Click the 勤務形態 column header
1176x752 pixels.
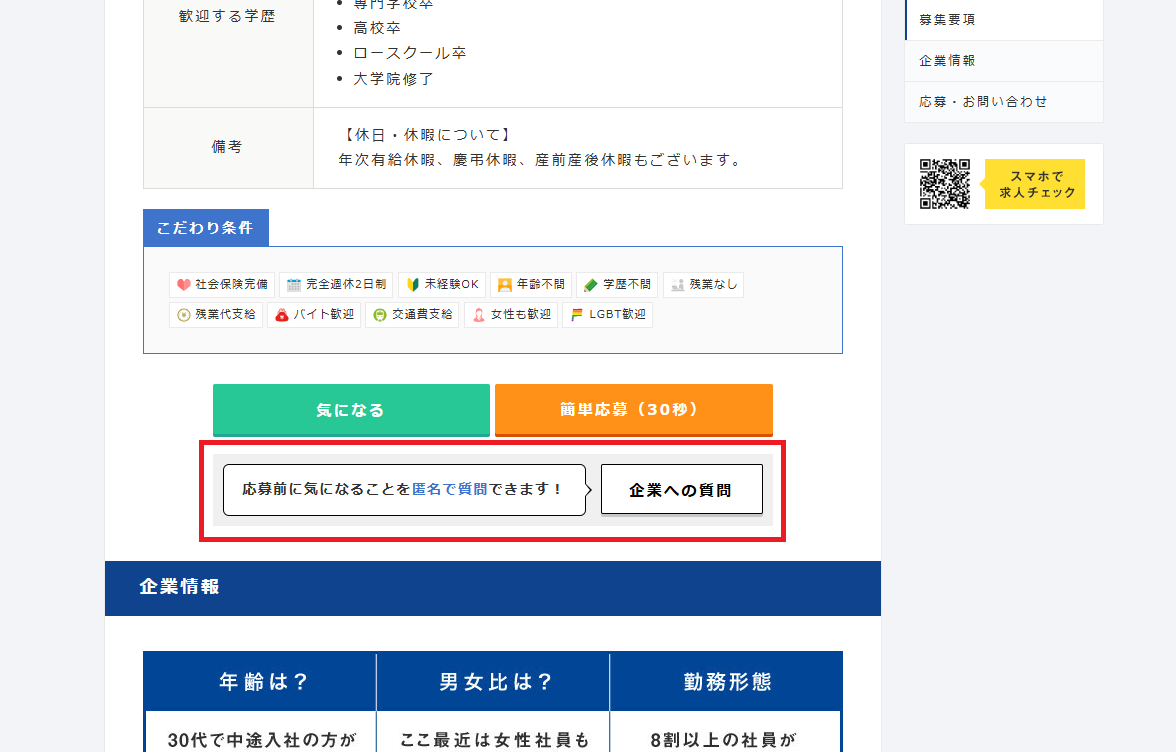tap(726, 682)
